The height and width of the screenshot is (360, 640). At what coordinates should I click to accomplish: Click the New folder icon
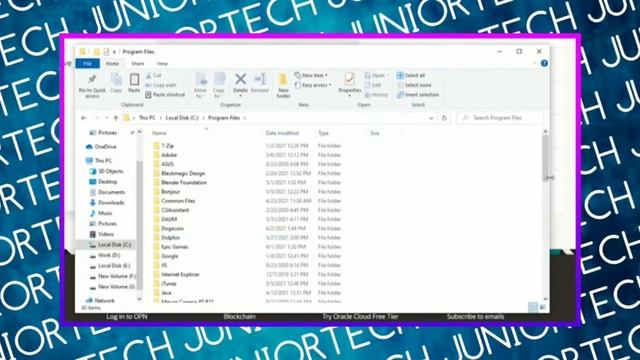coord(283,79)
